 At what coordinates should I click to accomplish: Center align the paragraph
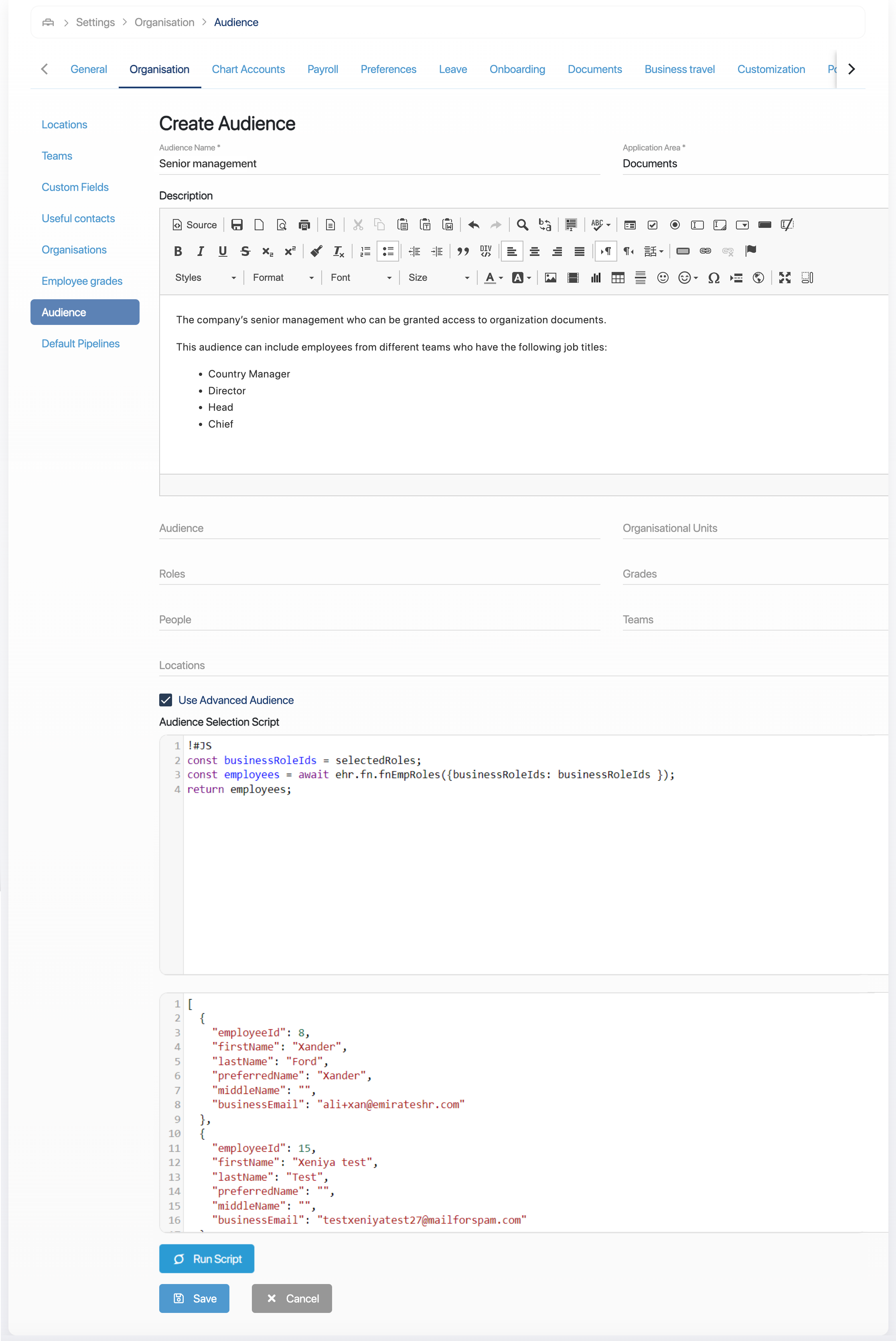click(x=534, y=251)
